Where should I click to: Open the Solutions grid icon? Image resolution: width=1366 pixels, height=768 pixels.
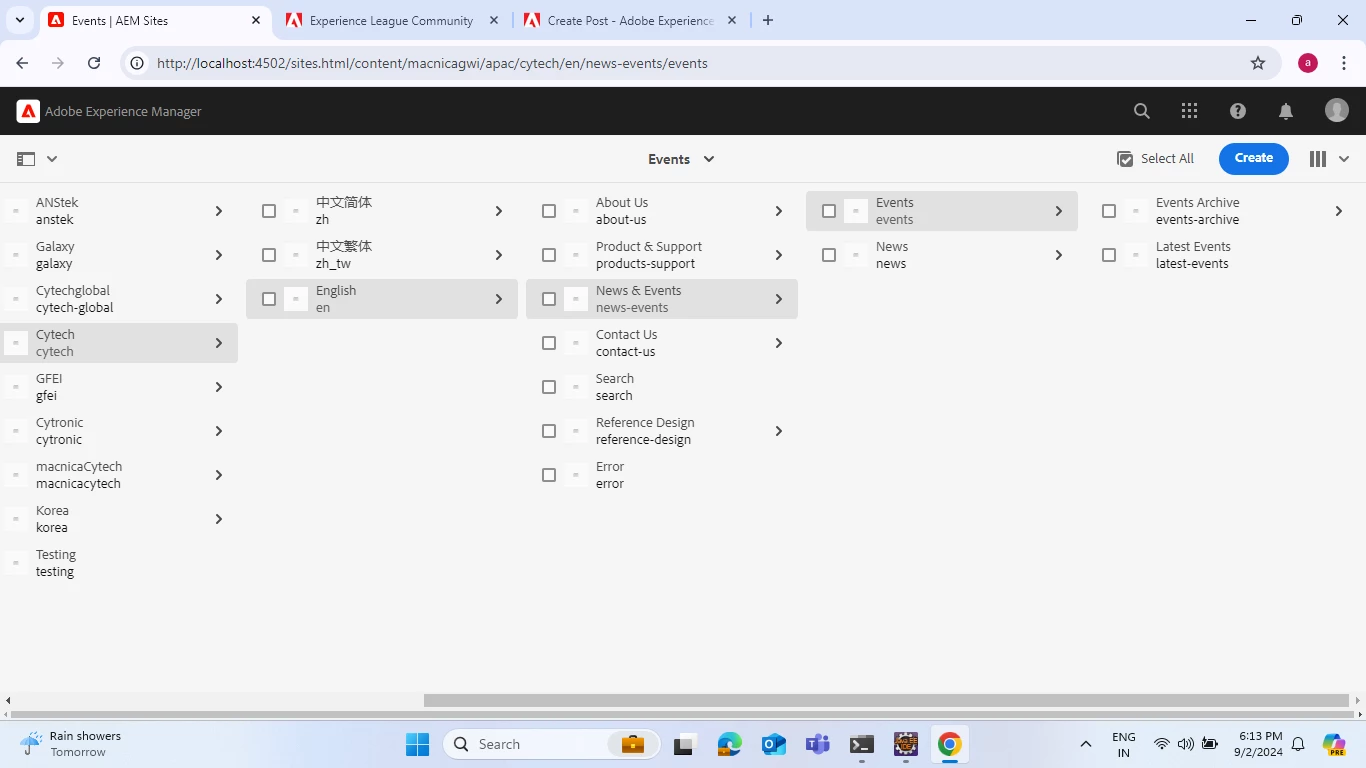click(x=1189, y=111)
